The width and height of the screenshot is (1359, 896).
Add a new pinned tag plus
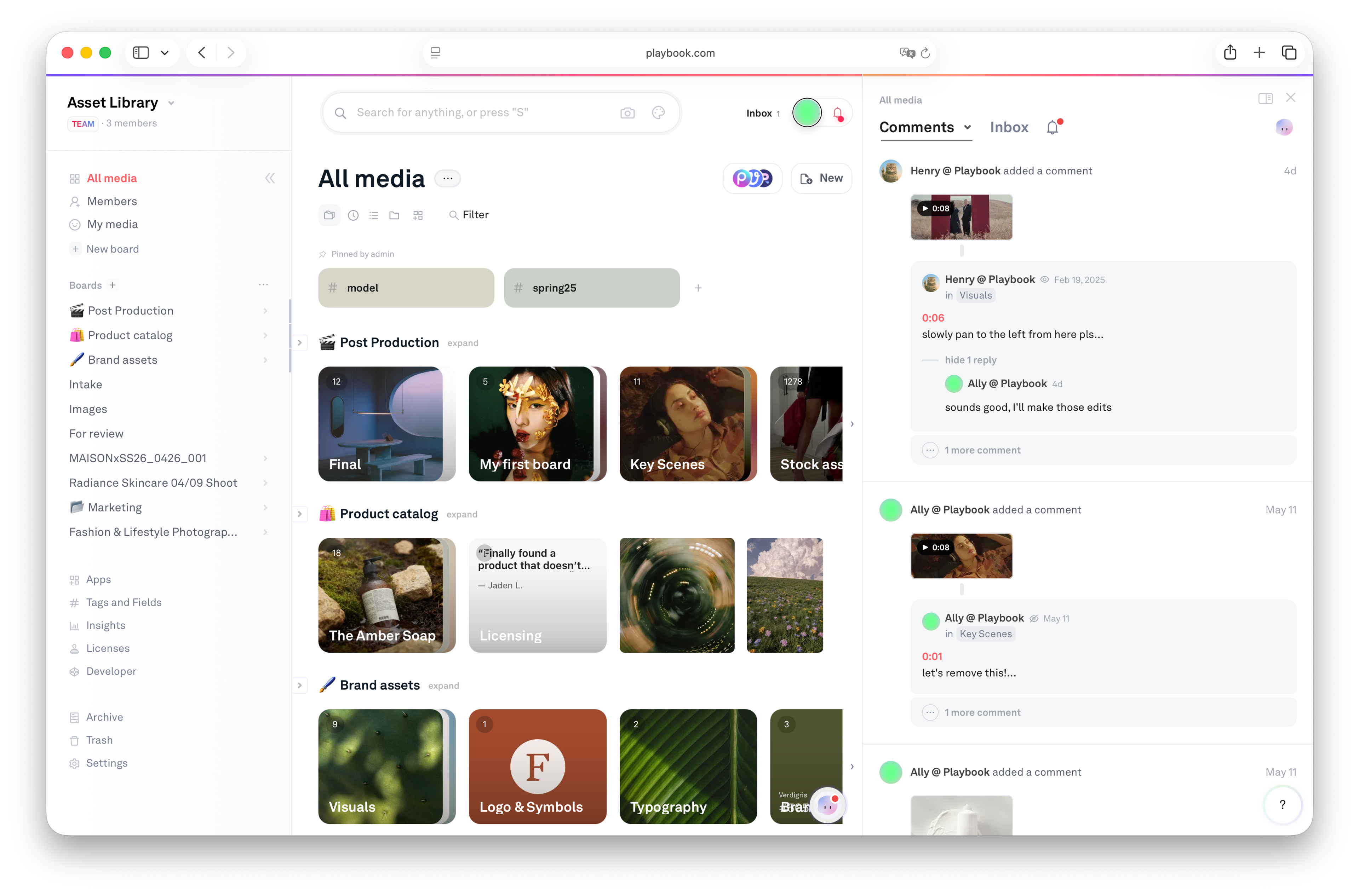[698, 288]
